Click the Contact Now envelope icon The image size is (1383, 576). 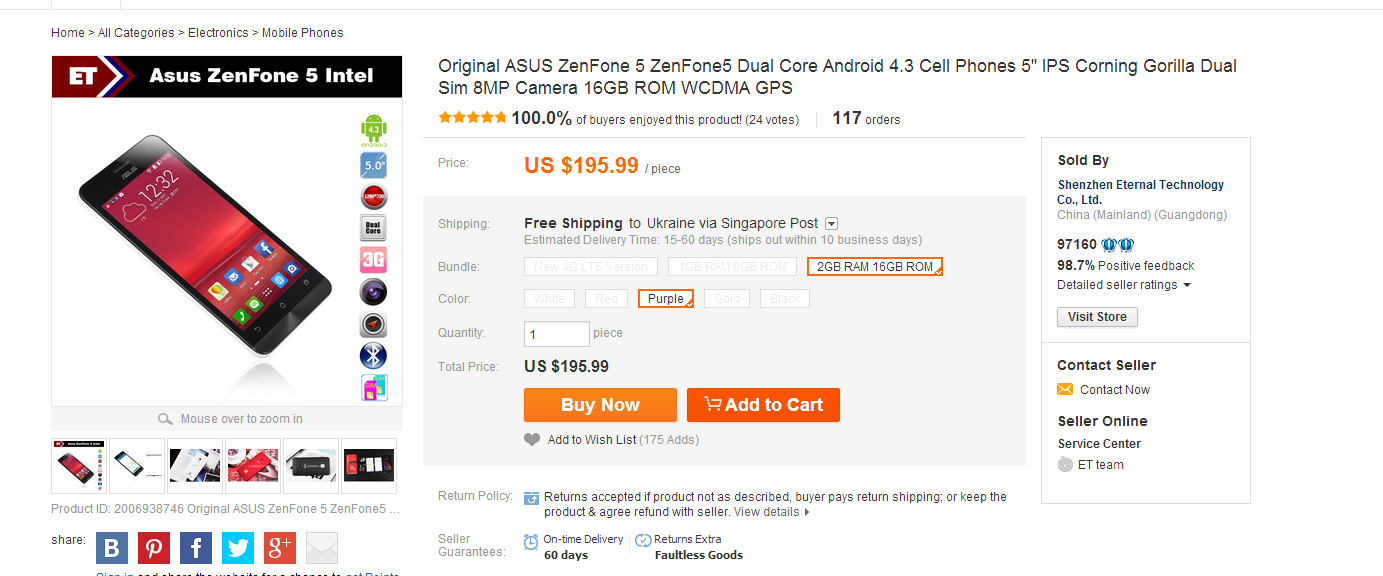(x=1065, y=390)
